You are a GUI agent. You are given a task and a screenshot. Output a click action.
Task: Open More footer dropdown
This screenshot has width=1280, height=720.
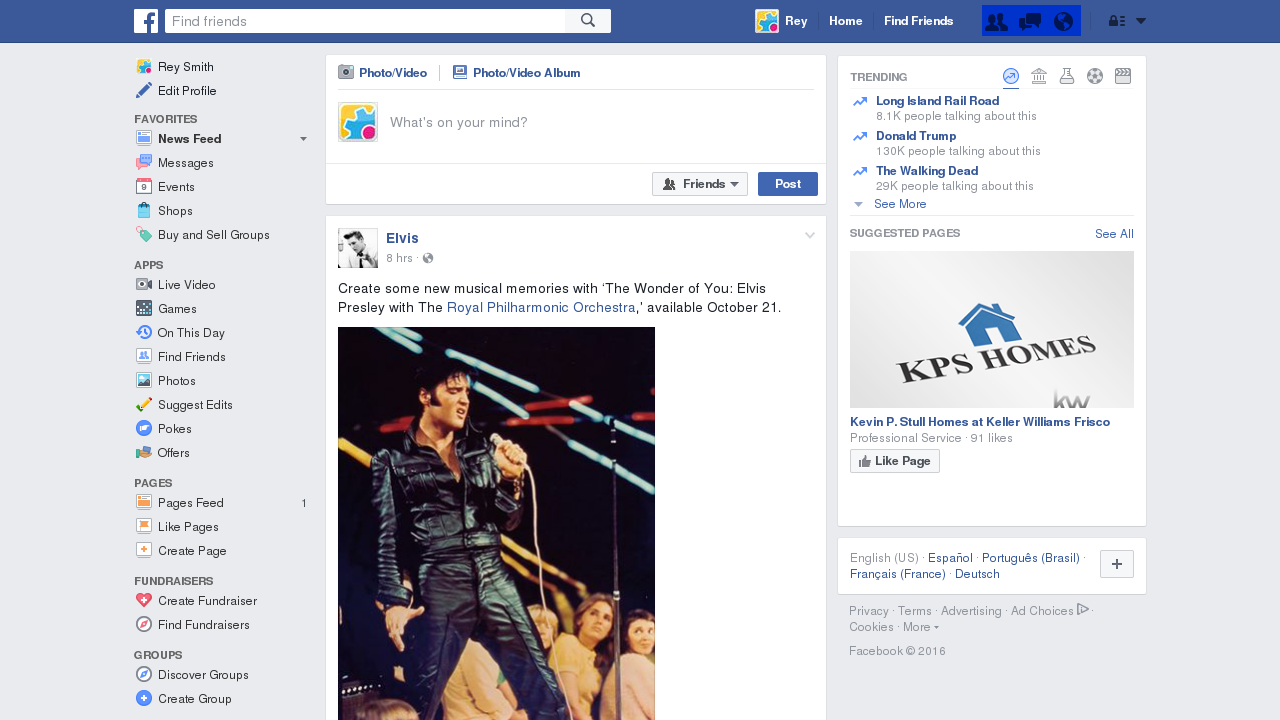(x=920, y=627)
